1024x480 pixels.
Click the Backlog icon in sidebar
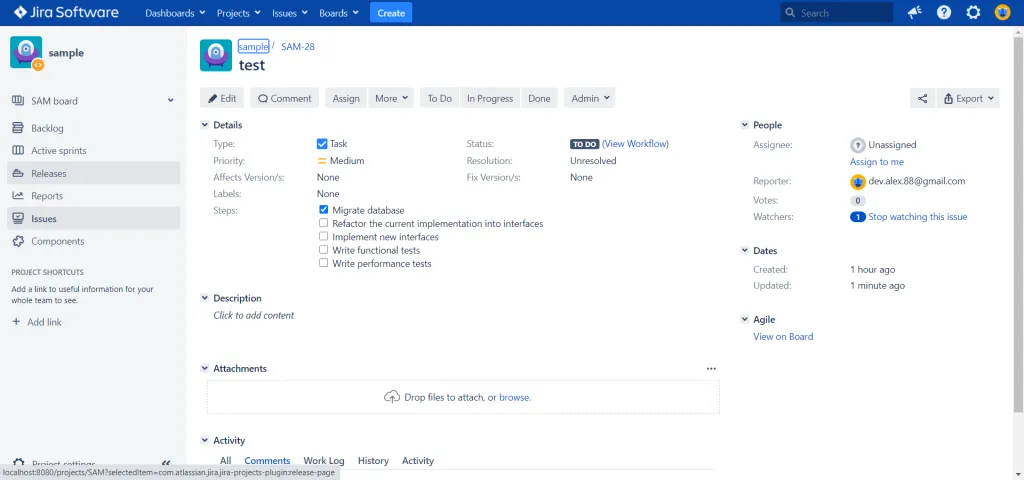pyautogui.click(x=18, y=128)
